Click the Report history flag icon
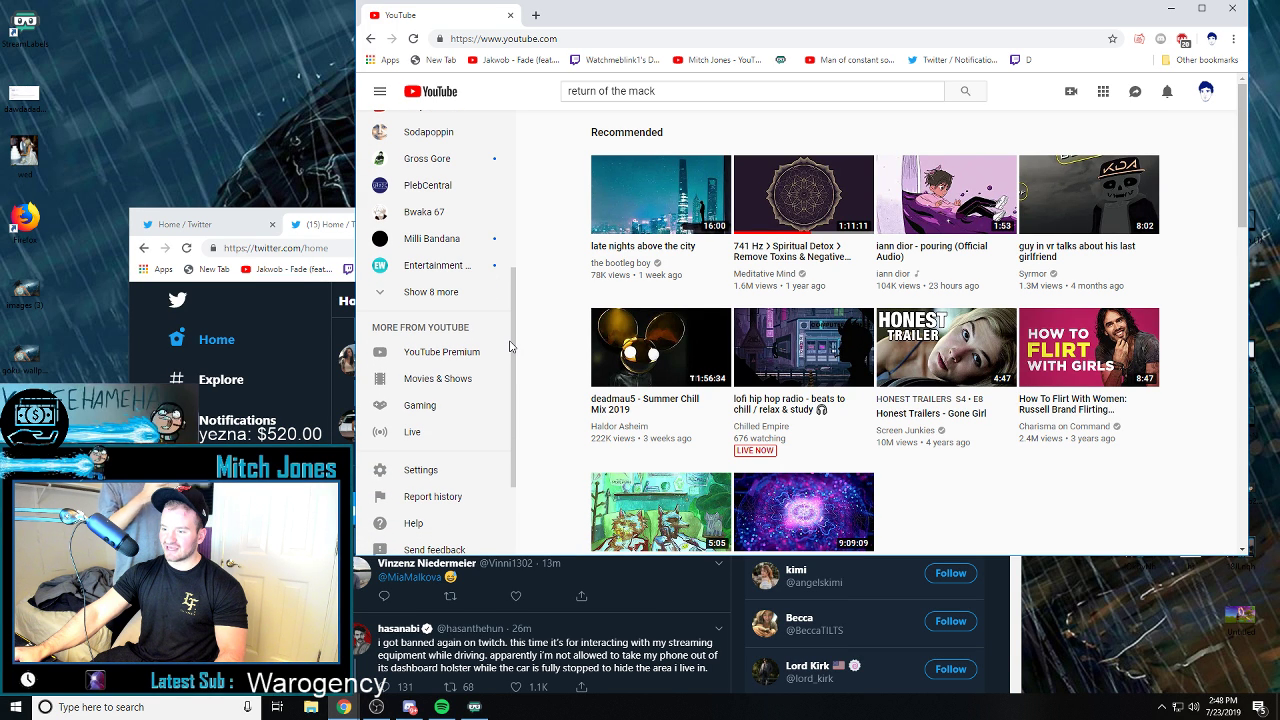Screen dimensions: 1280x720 [x=380, y=497]
